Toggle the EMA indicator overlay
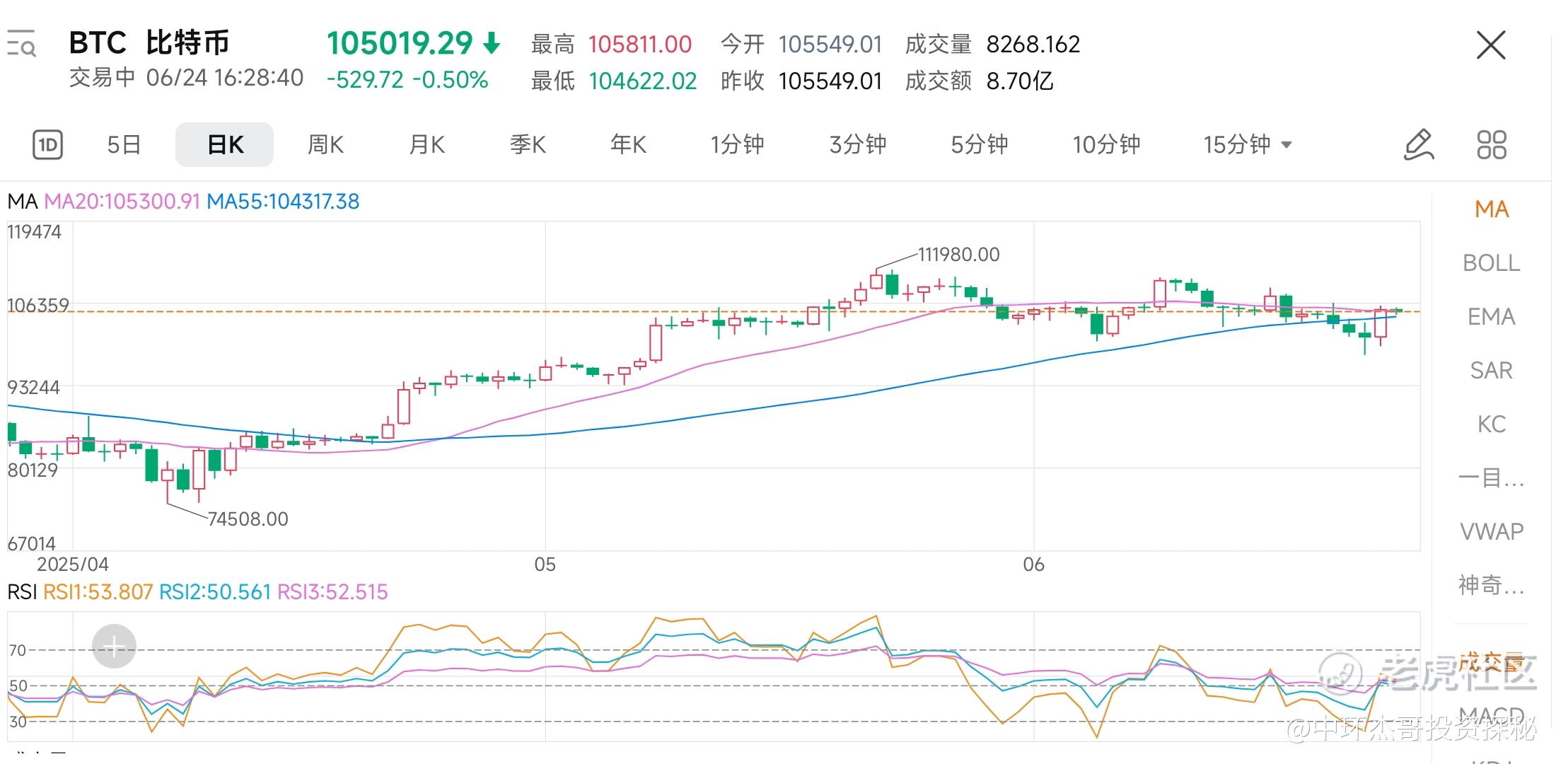1568x764 pixels. (x=1491, y=317)
